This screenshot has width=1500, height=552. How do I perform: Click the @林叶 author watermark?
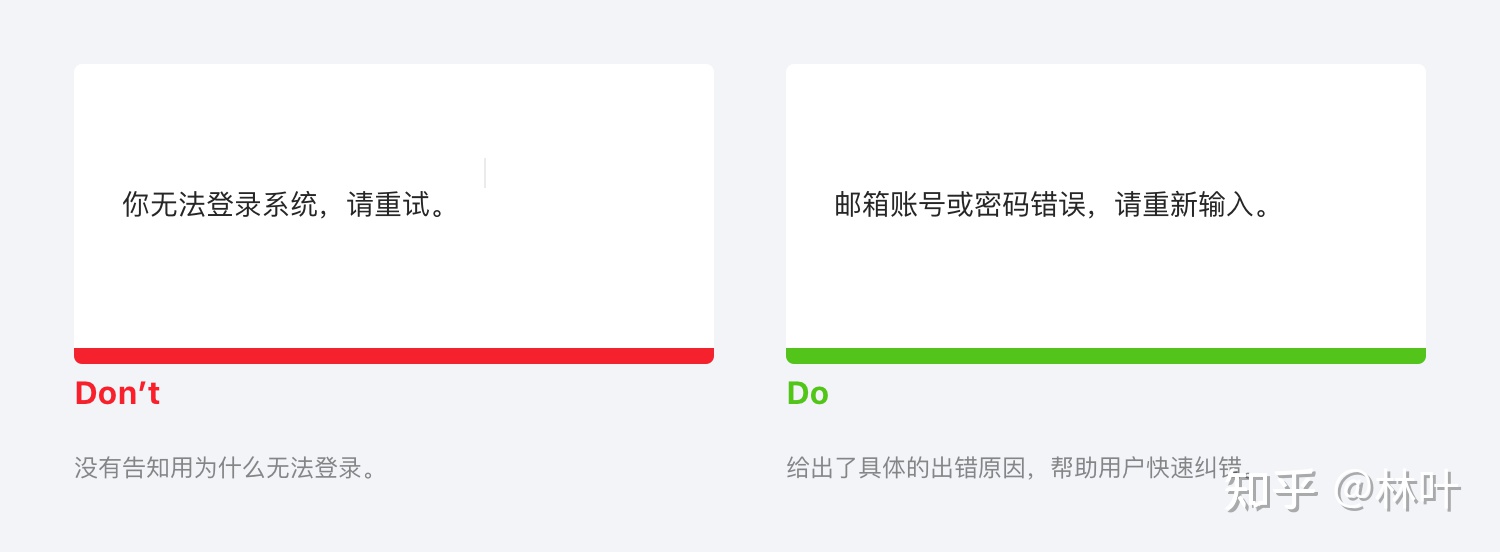click(x=1399, y=492)
